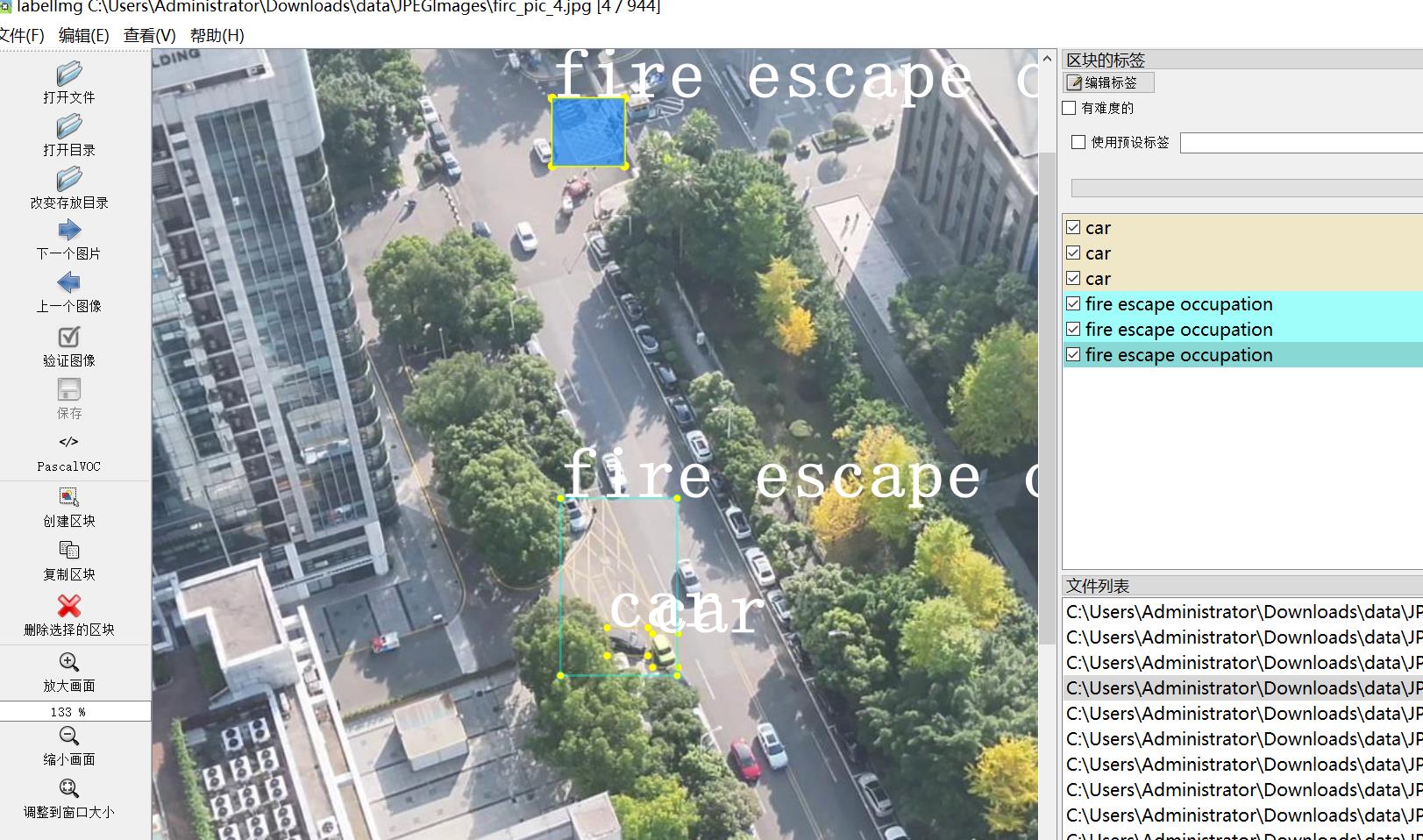Select the highlighted file path in 文件列表
The height and width of the screenshot is (840, 1423).
point(1243,687)
